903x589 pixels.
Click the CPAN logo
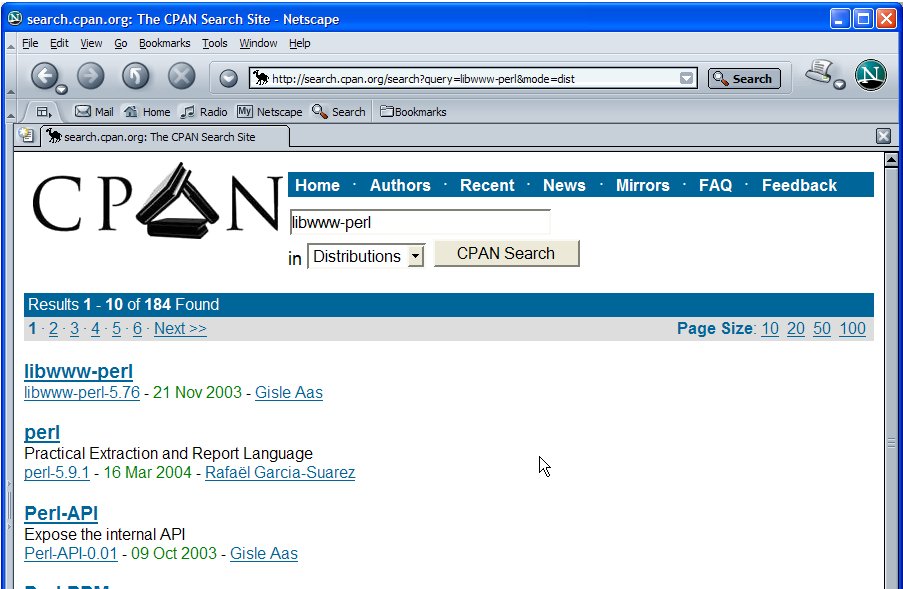[x=157, y=200]
